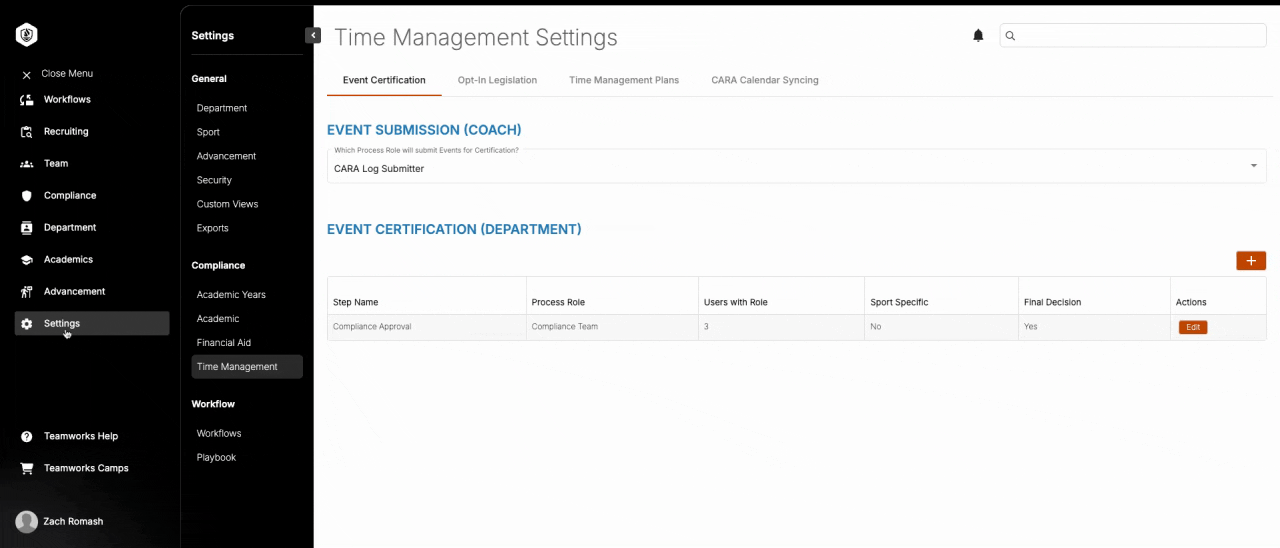The width and height of the screenshot is (1280, 548).
Task: Click the Recruiting sidebar icon
Action: click(26, 132)
